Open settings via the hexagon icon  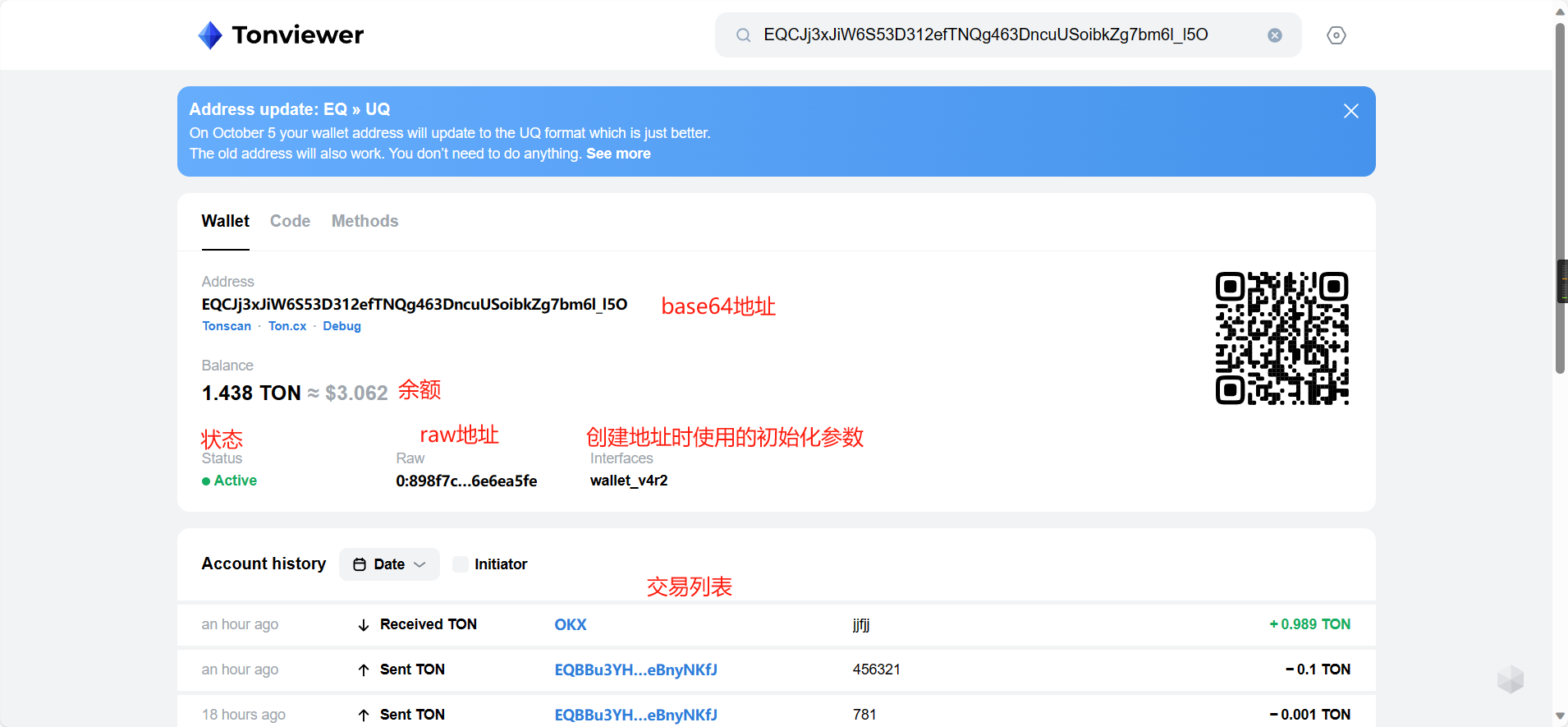point(1336,35)
